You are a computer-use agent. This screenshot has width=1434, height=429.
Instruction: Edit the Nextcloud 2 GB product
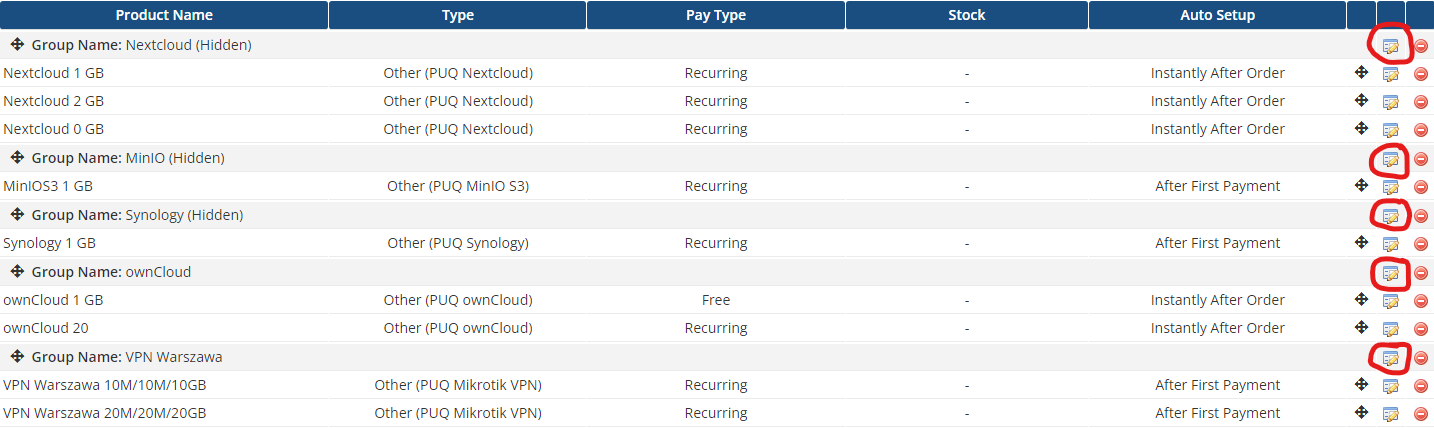click(1391, 102)
